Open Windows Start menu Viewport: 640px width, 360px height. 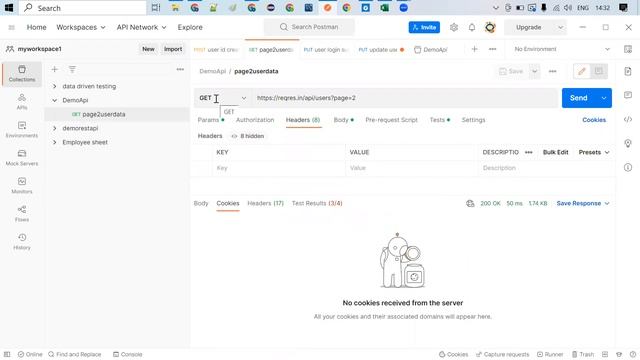[9, 8]
